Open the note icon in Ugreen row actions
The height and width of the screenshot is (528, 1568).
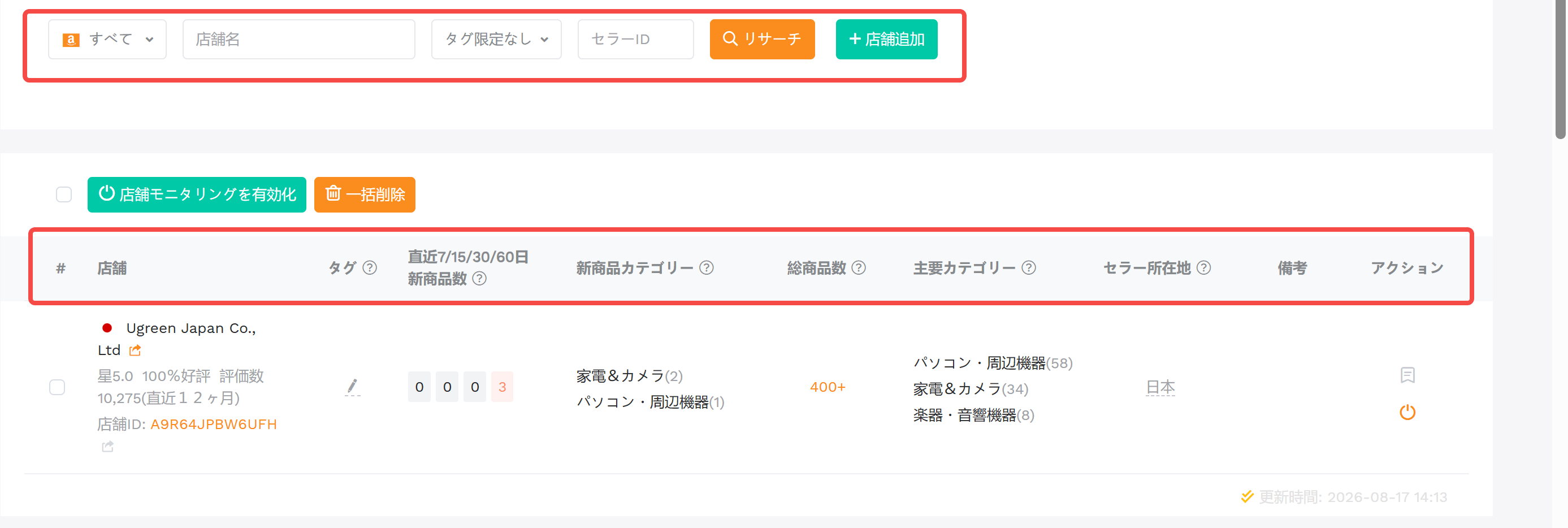1407,375
